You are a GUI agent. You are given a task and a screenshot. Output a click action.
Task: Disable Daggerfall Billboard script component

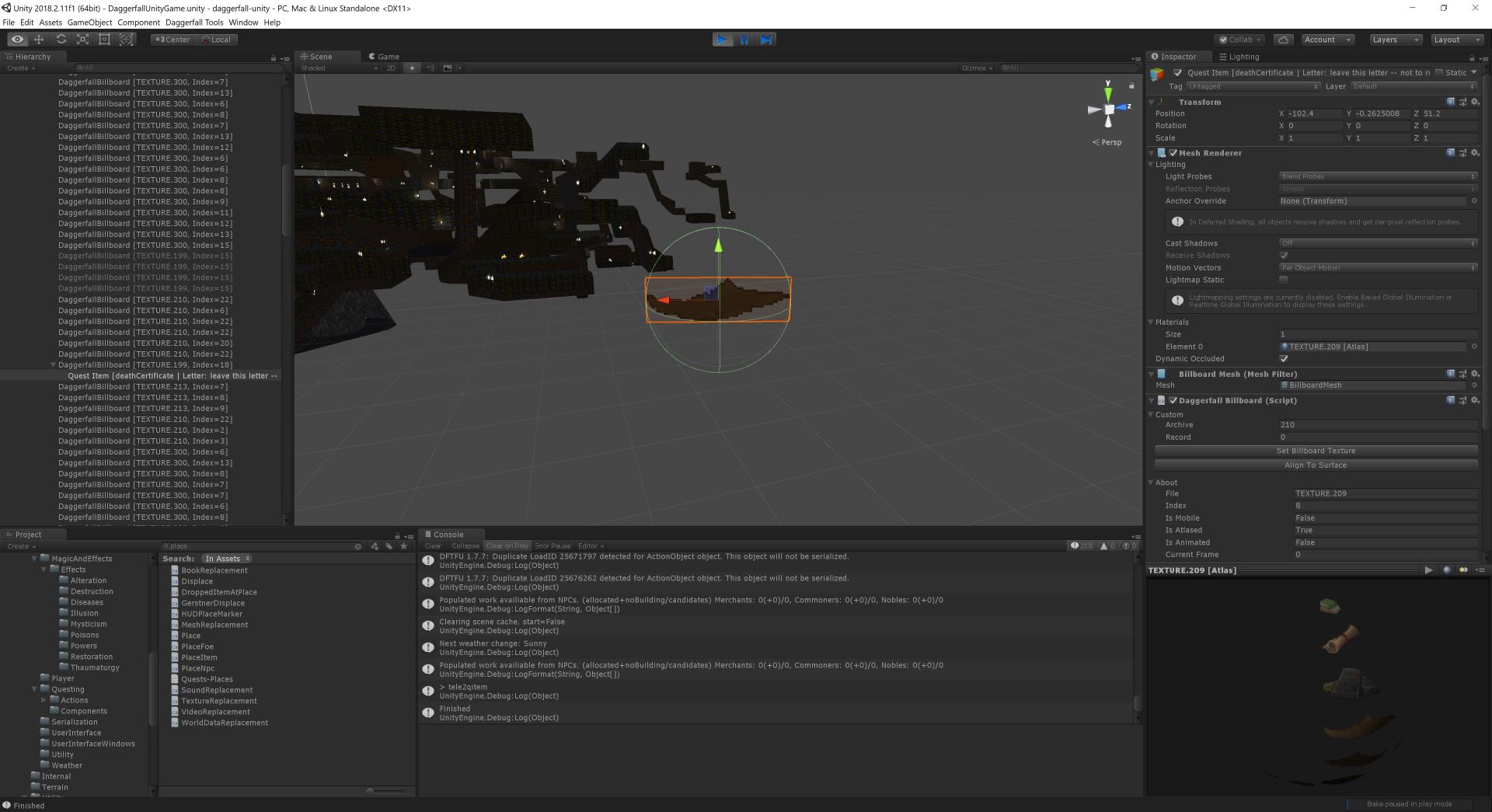[1173, 401]
